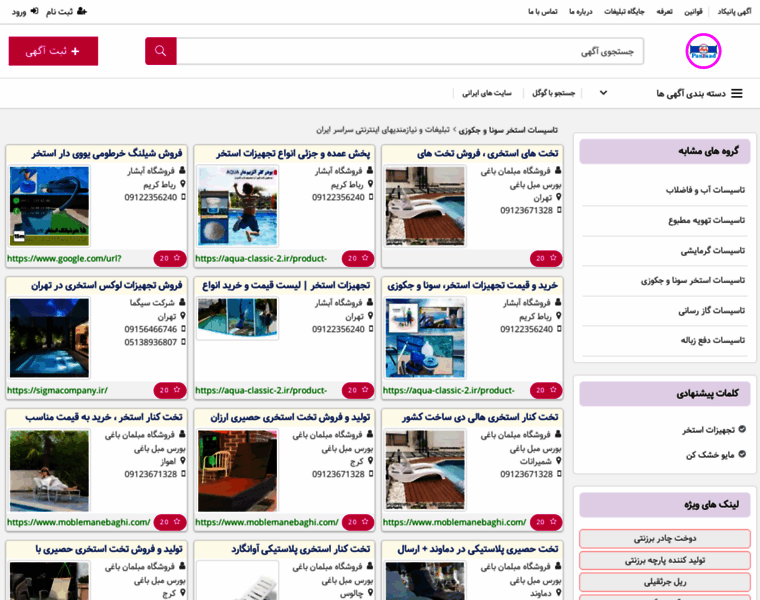This screenshot has width=760, height=600.
Task: Open ad تولید و فروش تخت استخری حصیری ارزان
Action: [x=290, y=417]
